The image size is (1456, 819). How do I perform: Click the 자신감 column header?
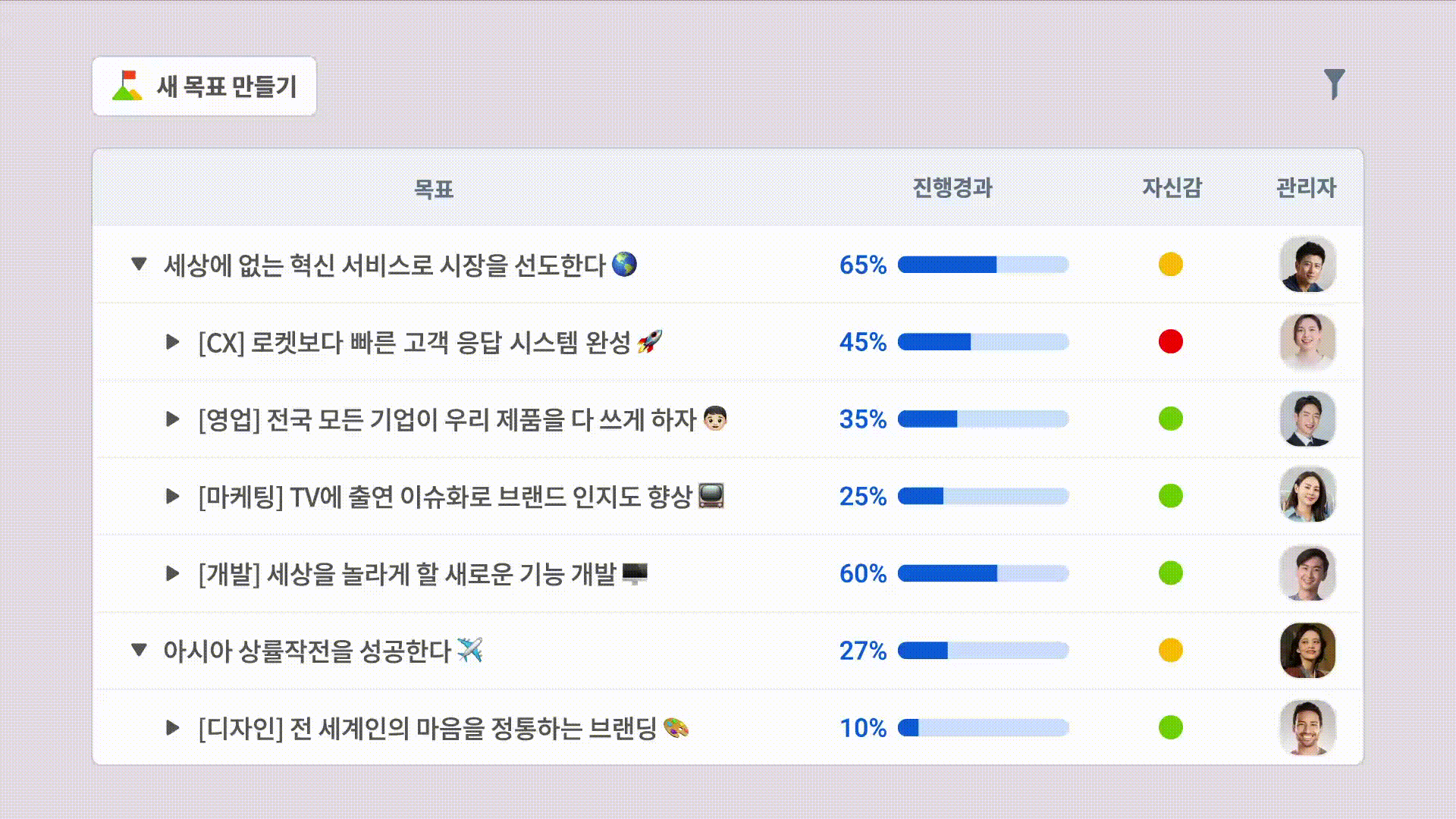pos(1172,188)
